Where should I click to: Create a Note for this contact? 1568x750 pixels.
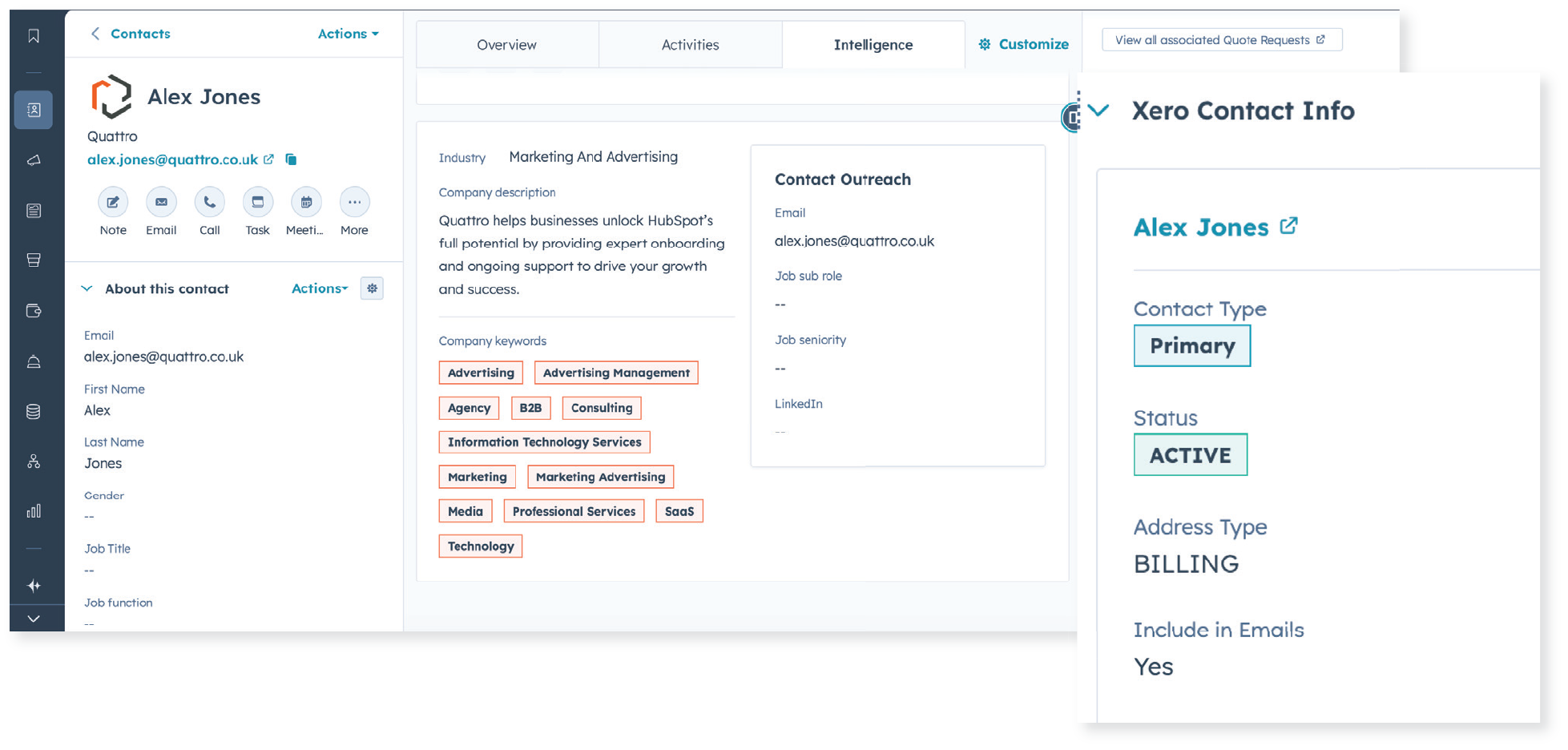pos(113,202)
